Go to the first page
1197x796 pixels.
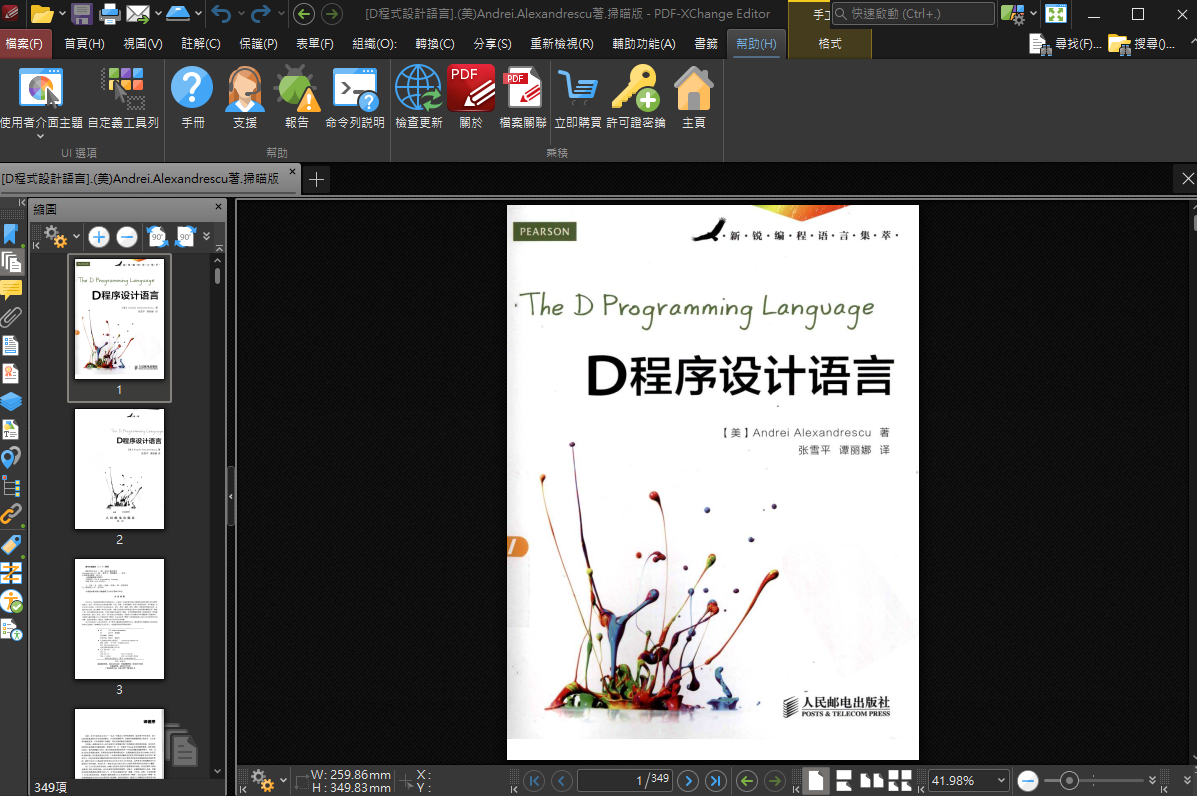(534, 780)
